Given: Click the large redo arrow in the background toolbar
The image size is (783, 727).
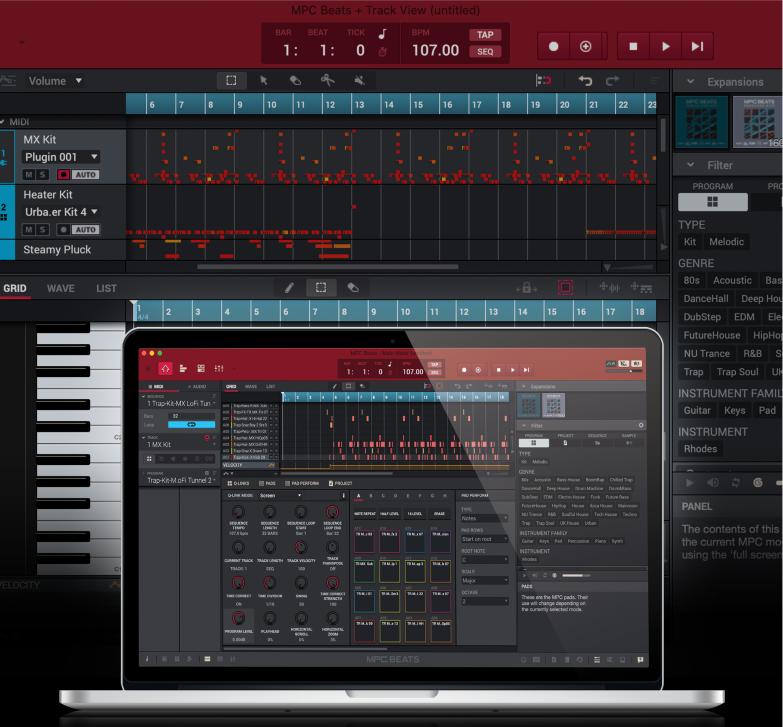Looking at the screenshot, I should point(612,80).
